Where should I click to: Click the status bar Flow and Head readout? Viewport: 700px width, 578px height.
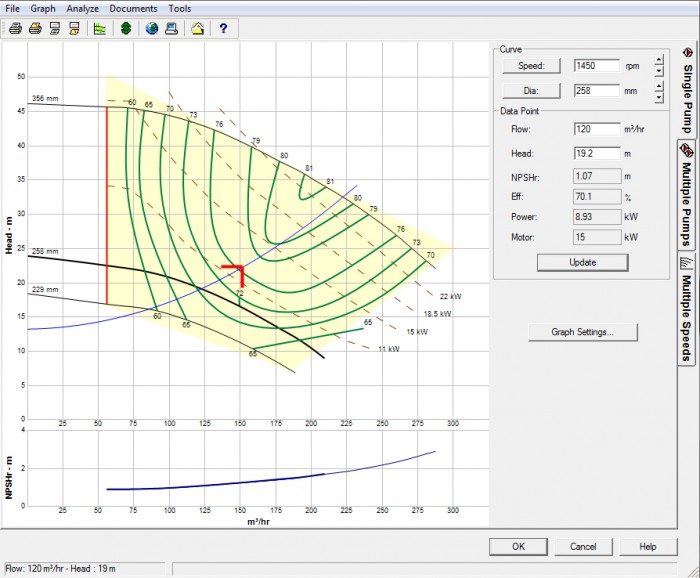(60, 569)
